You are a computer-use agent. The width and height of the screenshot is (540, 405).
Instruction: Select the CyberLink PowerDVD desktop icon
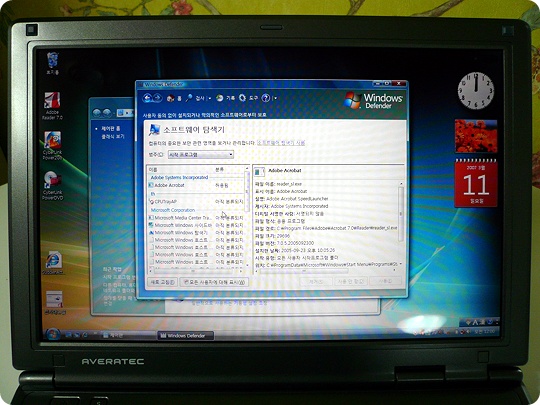point(53,185)
